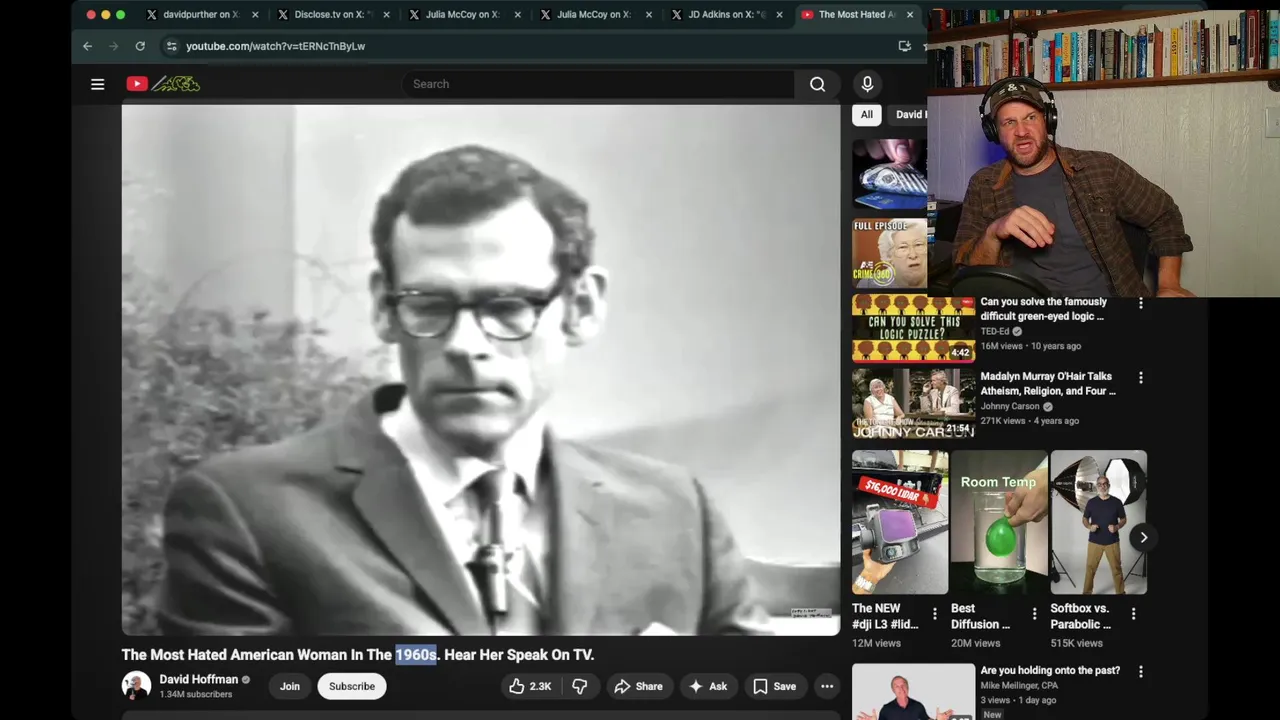Dislike the video with thumbs down
This screenshot has height=720, width=1280.
tap(579, 686)
